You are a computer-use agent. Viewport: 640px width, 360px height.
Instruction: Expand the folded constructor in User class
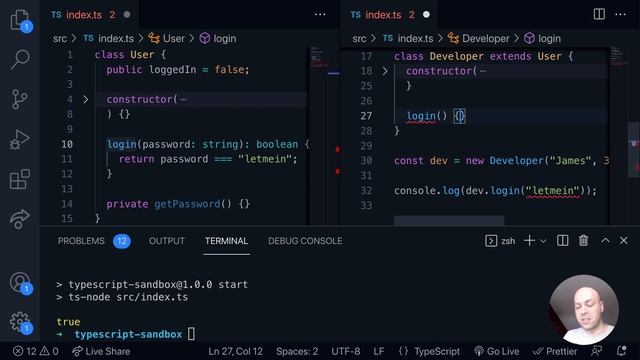pos(85,99)
